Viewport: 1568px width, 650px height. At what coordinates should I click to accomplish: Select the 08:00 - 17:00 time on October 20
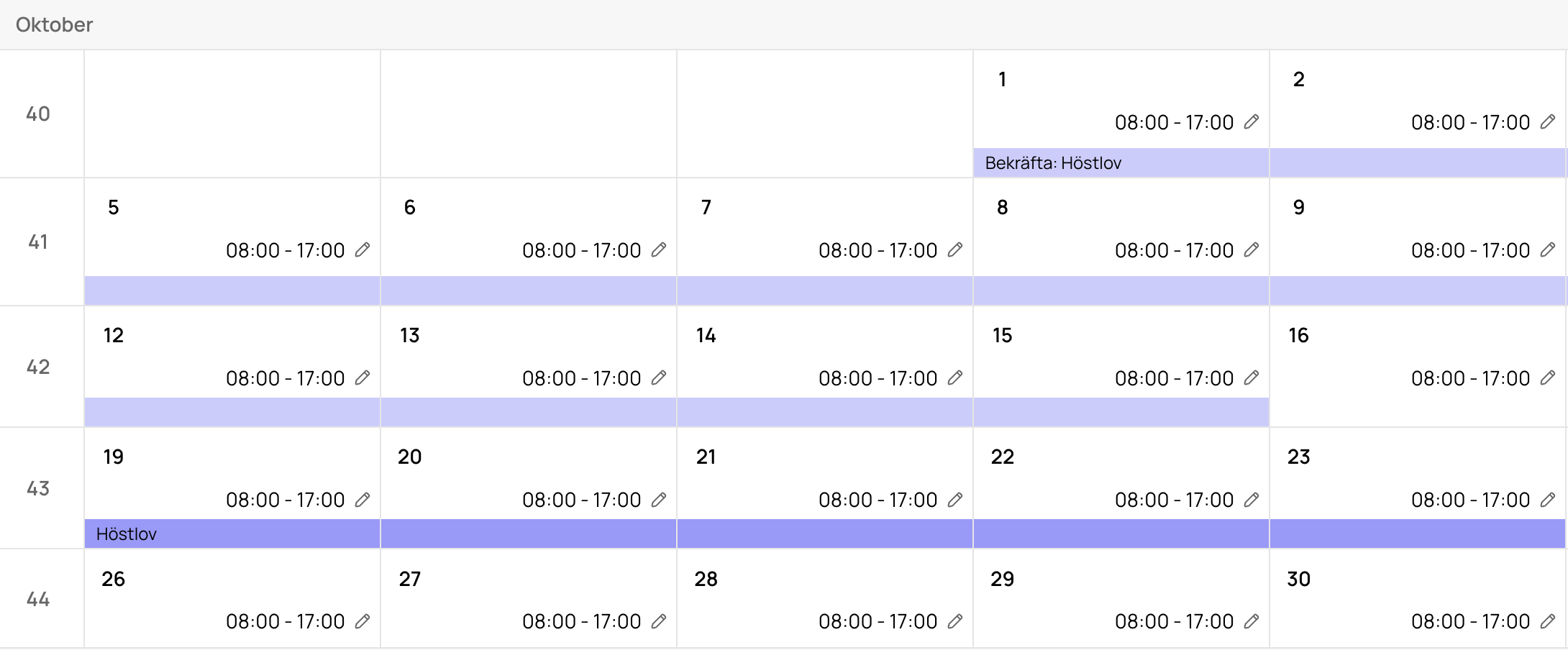pyautogui.click(x=582, y=500)
